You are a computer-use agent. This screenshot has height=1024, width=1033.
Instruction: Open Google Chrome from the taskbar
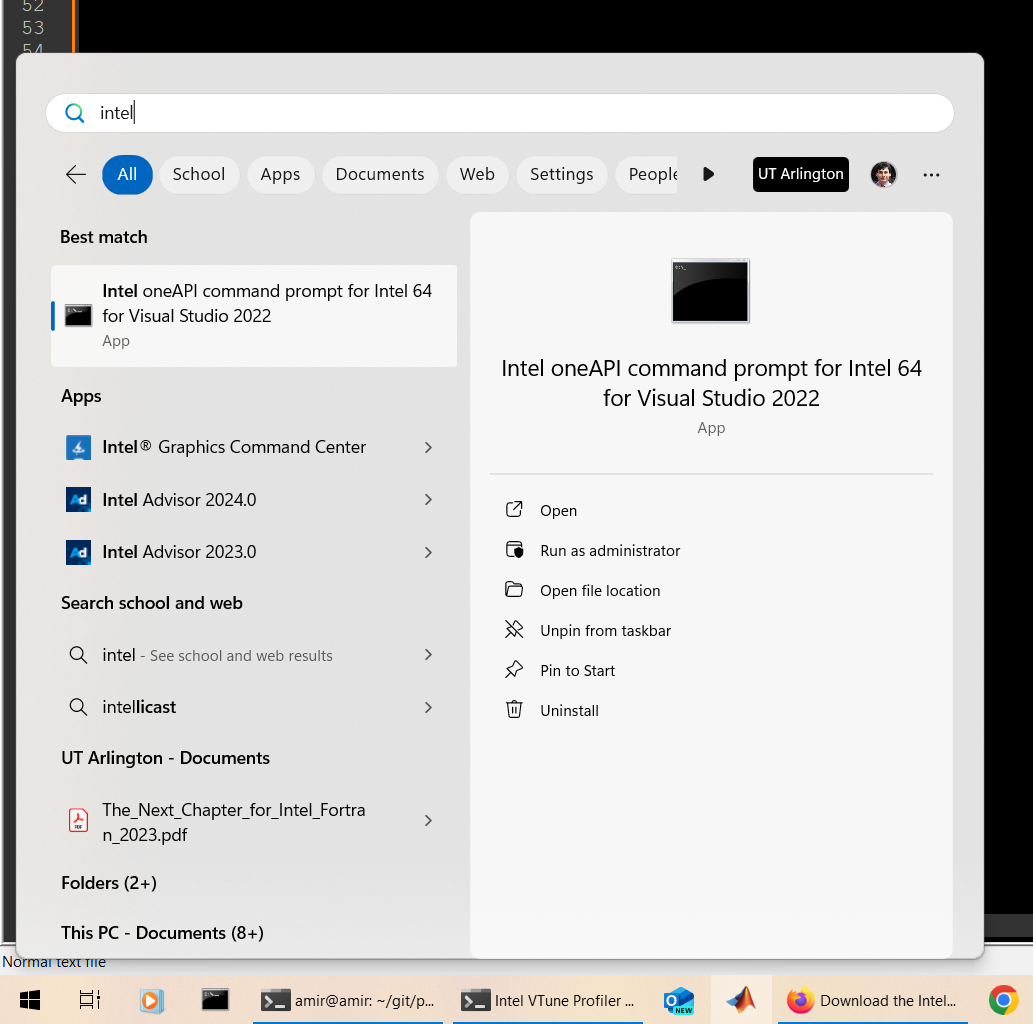(1003, 1000)
